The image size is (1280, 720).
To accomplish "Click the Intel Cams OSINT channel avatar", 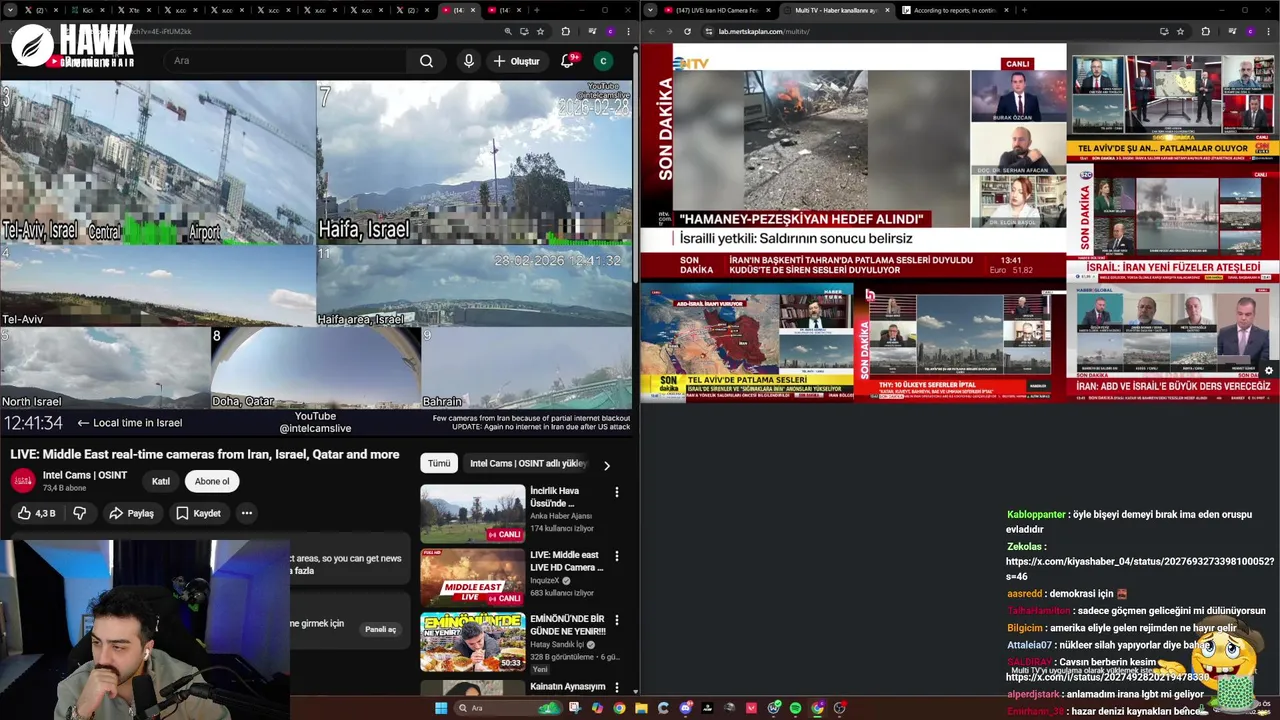I will click(22, 481).
